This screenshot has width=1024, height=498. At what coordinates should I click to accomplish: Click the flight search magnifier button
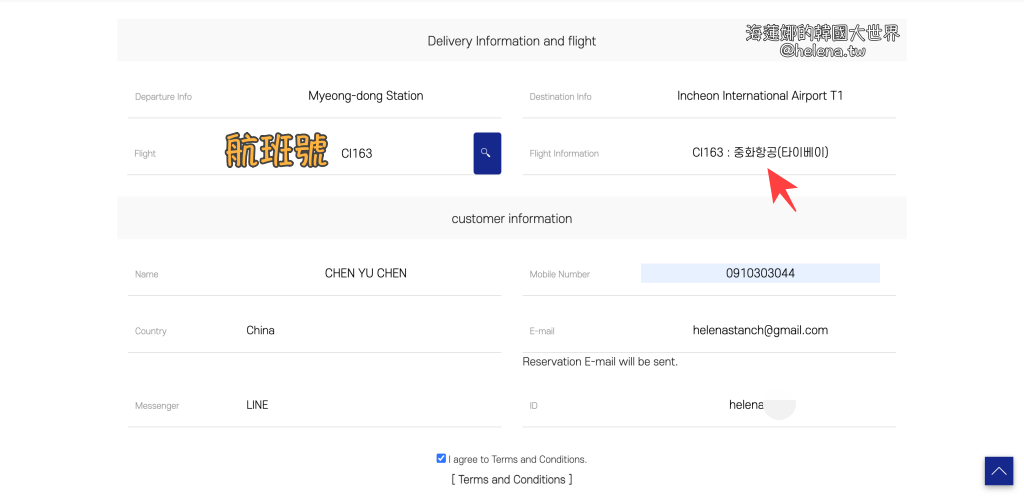pyautogui.click(x=487, y=153)
